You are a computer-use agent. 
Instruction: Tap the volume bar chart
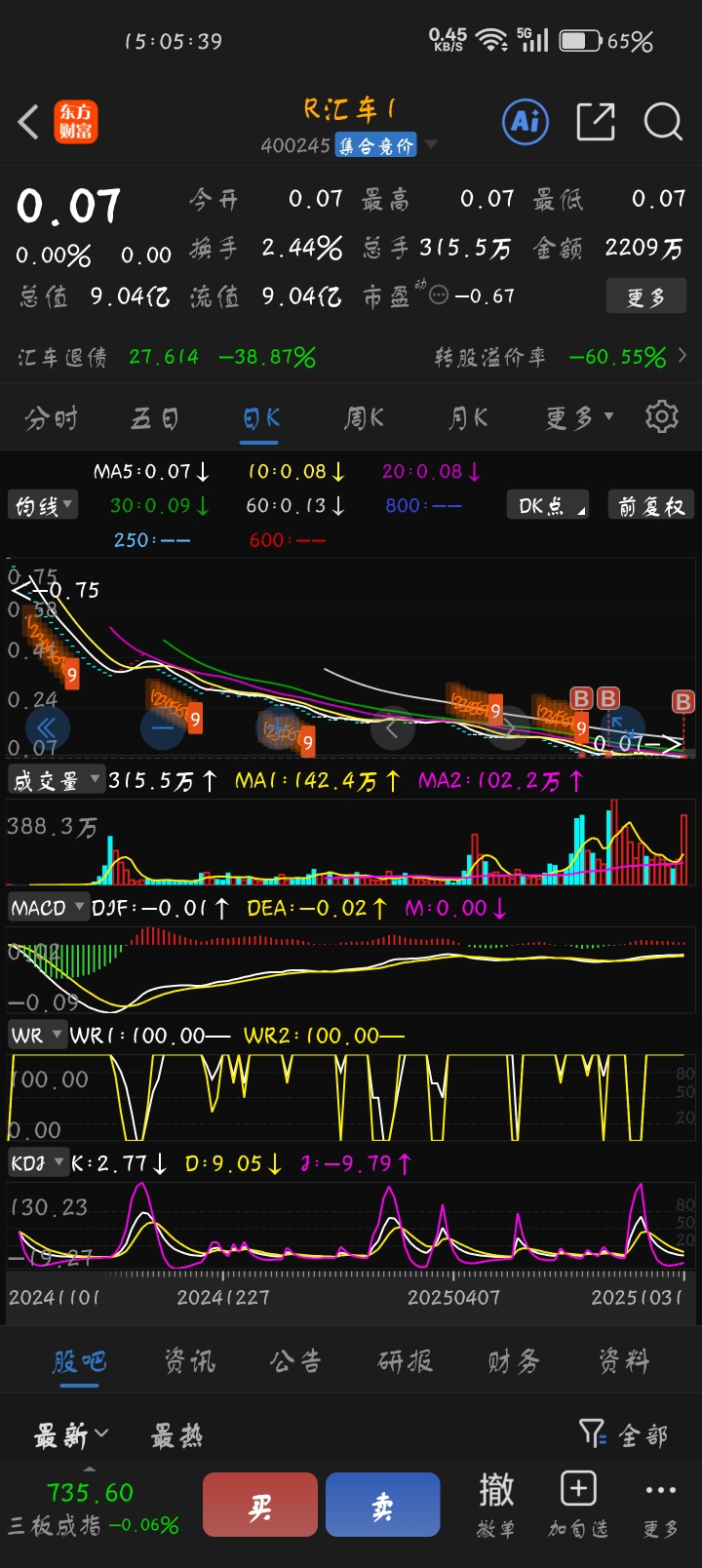point(351,841)
